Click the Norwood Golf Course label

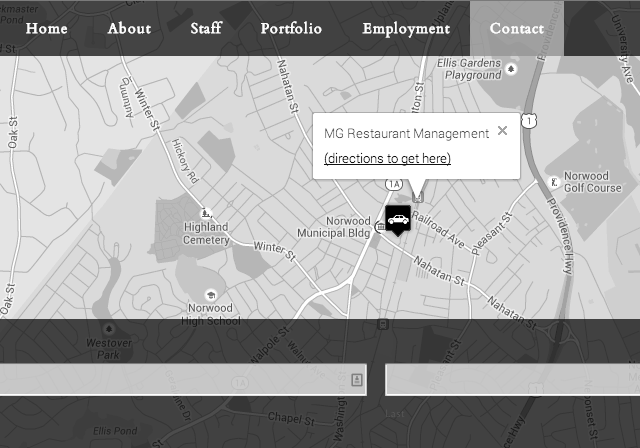coord(593,182)
